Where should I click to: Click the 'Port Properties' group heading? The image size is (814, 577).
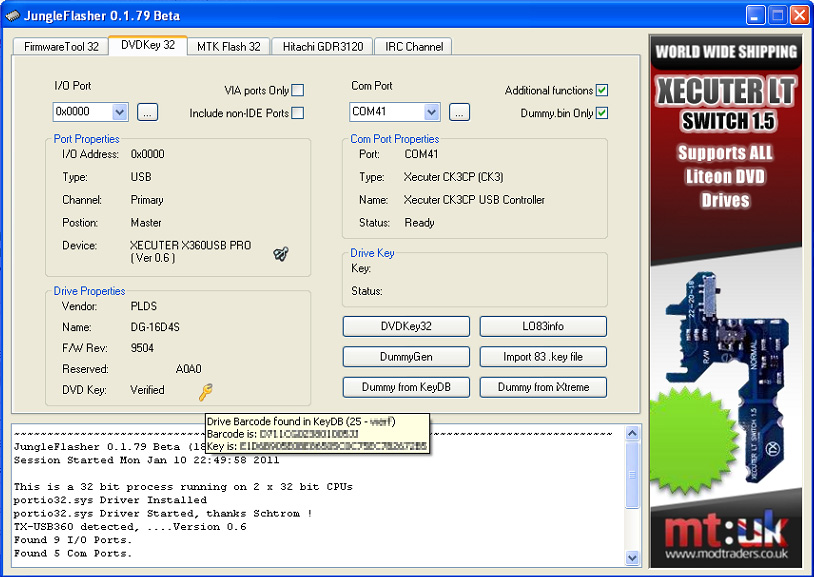pyautogui.click(x=86, y=139)
